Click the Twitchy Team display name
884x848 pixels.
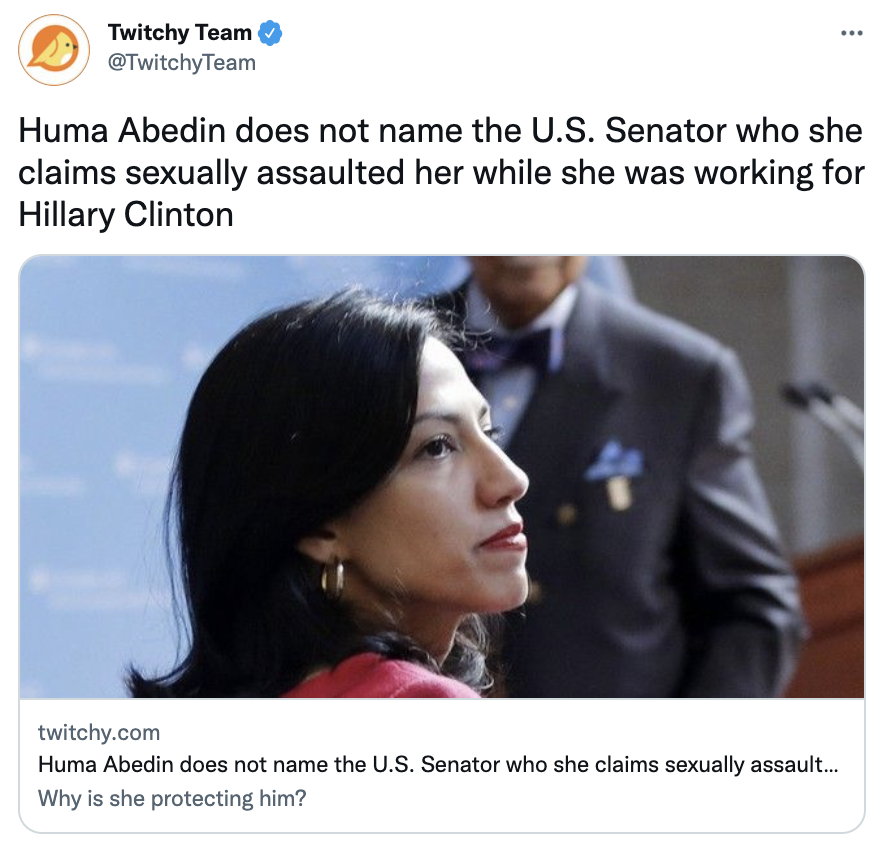pyautogui.click(x=179, y=33)
